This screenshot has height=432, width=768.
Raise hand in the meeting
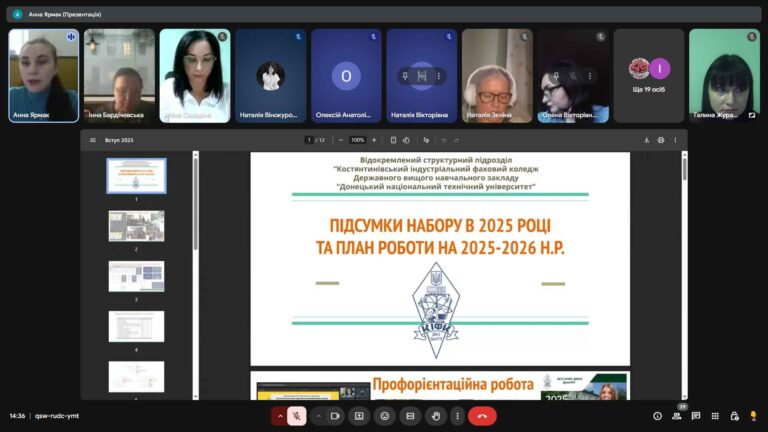[435, 416]
